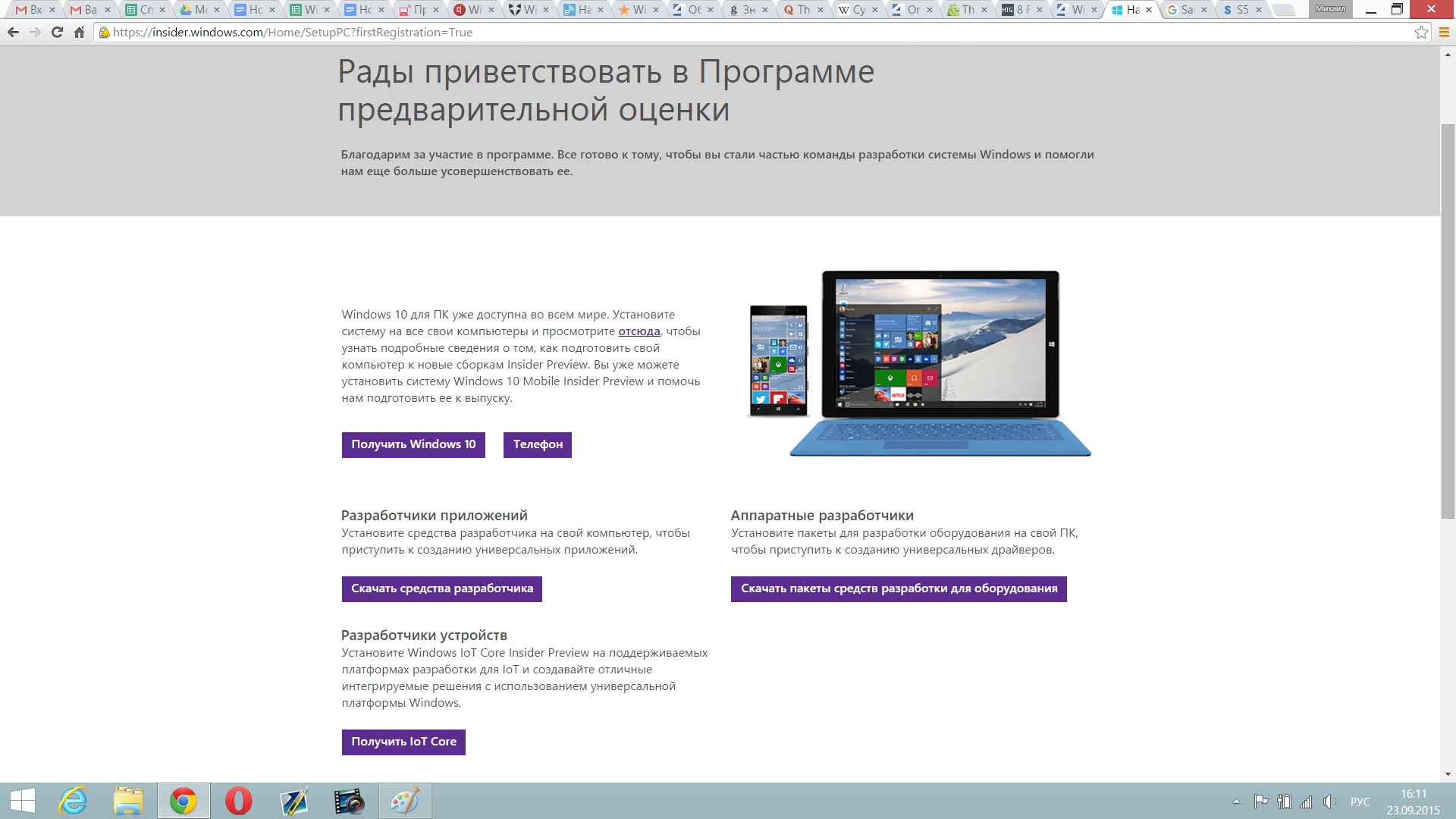Click 'Скачать пакеты средств разработки для оборудования'
Viewport: 1456px width, 819px height.
899,588
